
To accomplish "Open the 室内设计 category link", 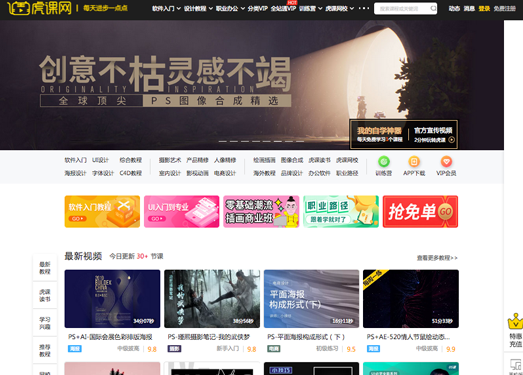I will [170, 173].
